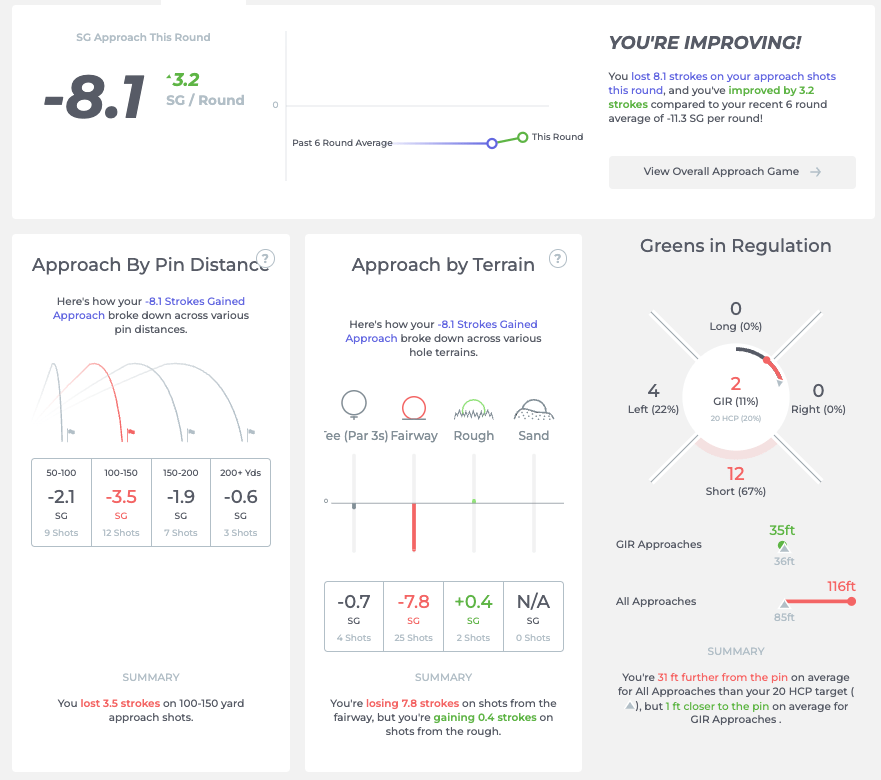Select the 150-200 pin distance cell
The height and width of the screenshot is (780, 881).
tap(181, 502)
